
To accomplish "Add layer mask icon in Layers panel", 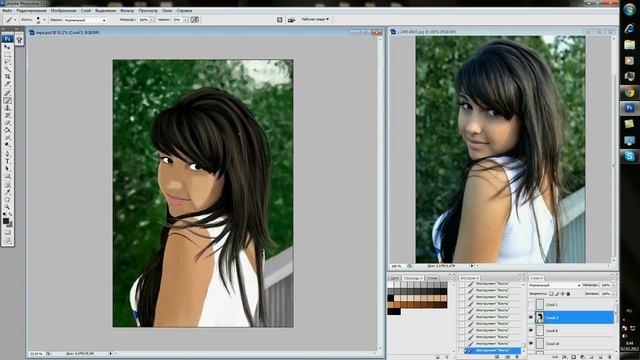I will click(573, 357).
